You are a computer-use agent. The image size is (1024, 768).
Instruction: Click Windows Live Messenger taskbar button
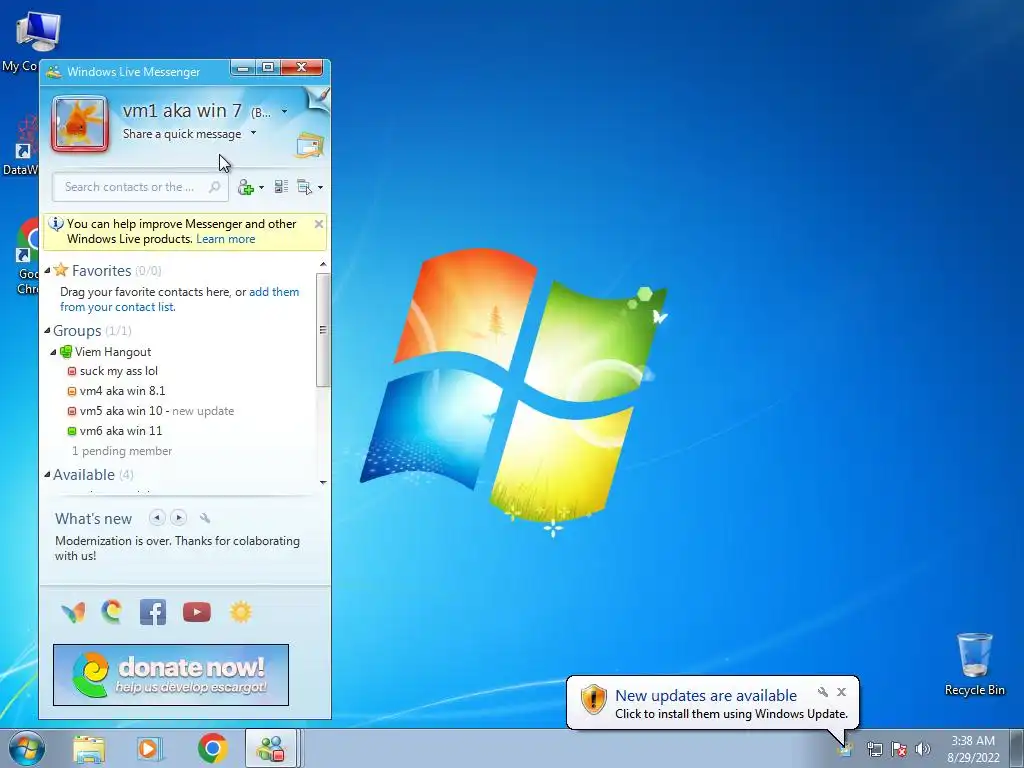click(x=271, y=748)
